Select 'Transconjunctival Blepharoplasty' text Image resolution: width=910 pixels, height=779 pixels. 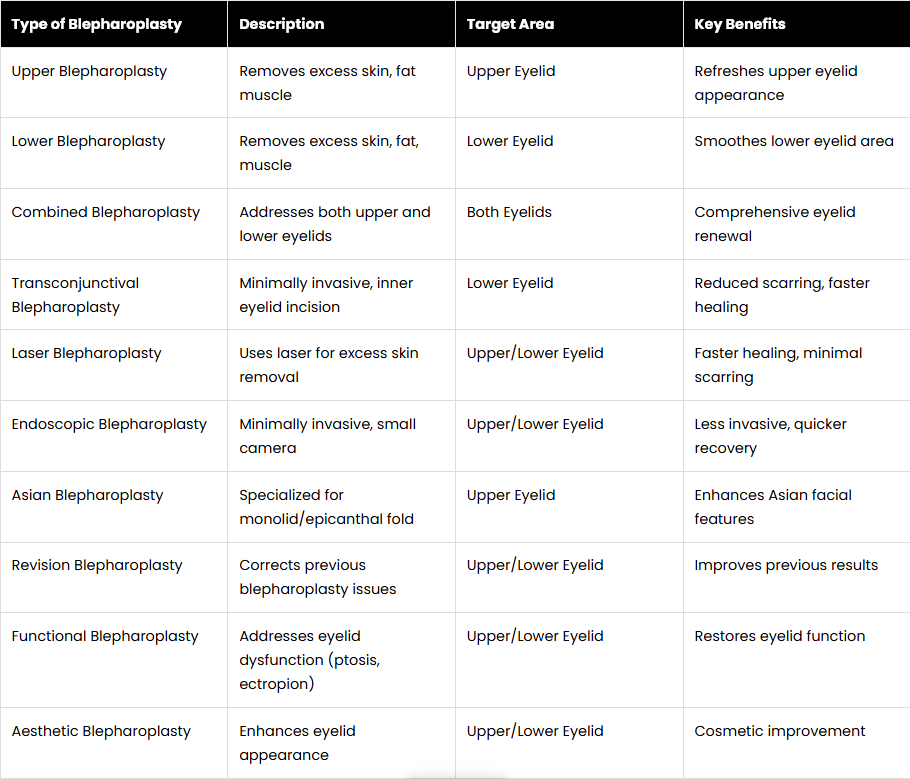[x=75, y=295]
